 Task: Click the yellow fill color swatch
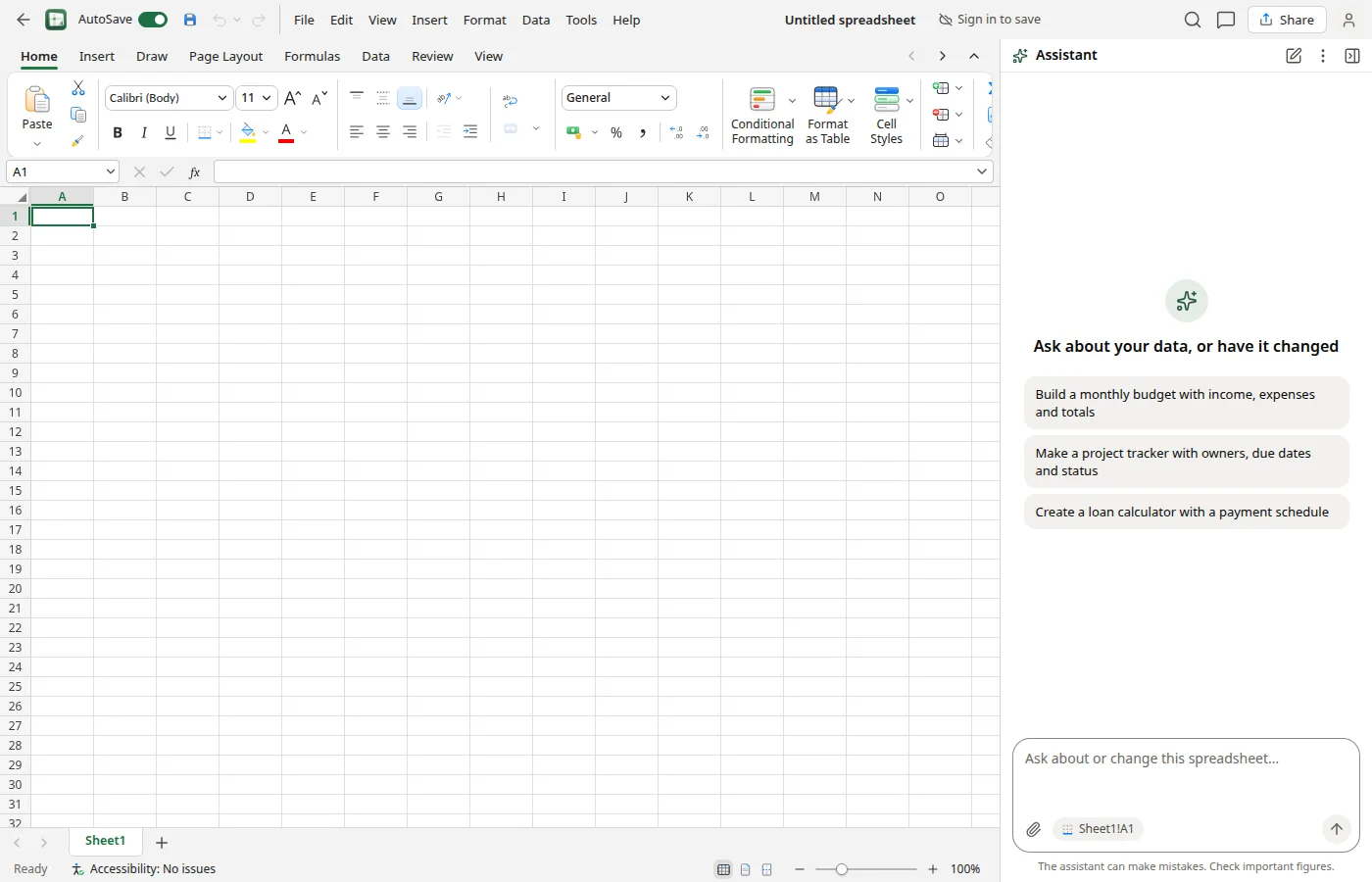[x=248, y=132]
